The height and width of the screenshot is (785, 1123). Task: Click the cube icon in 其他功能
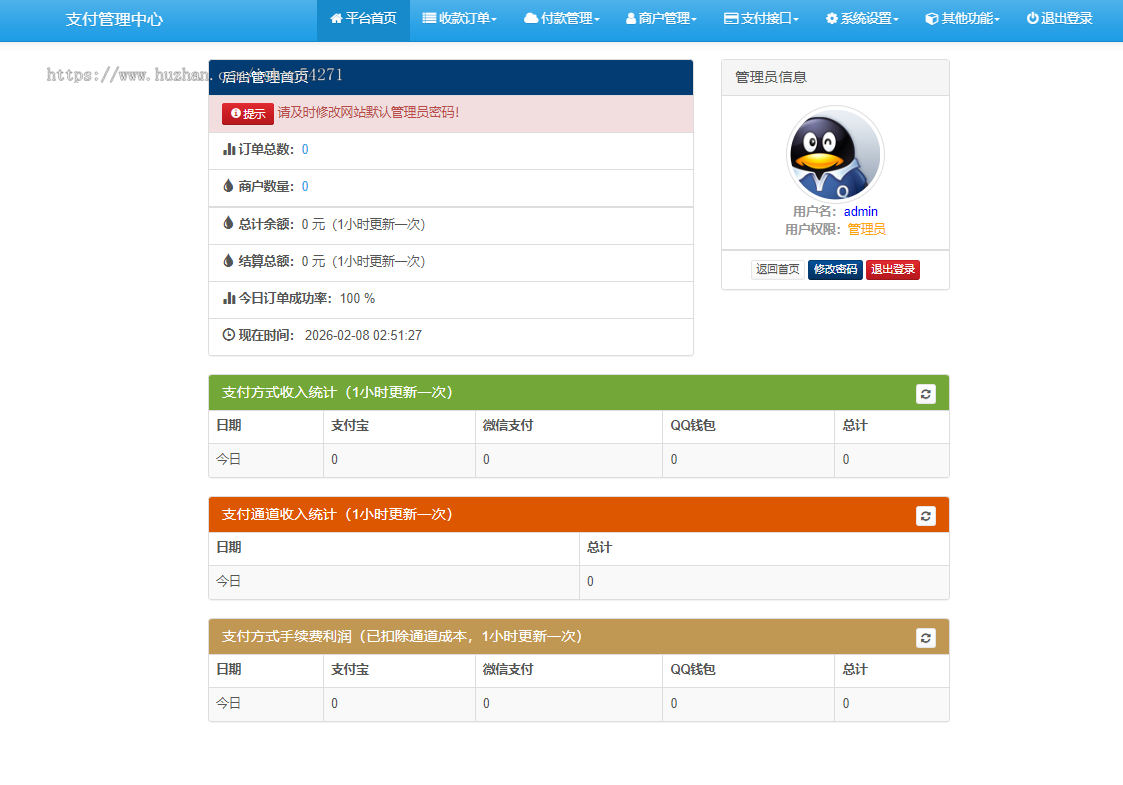tap(932, 19)
